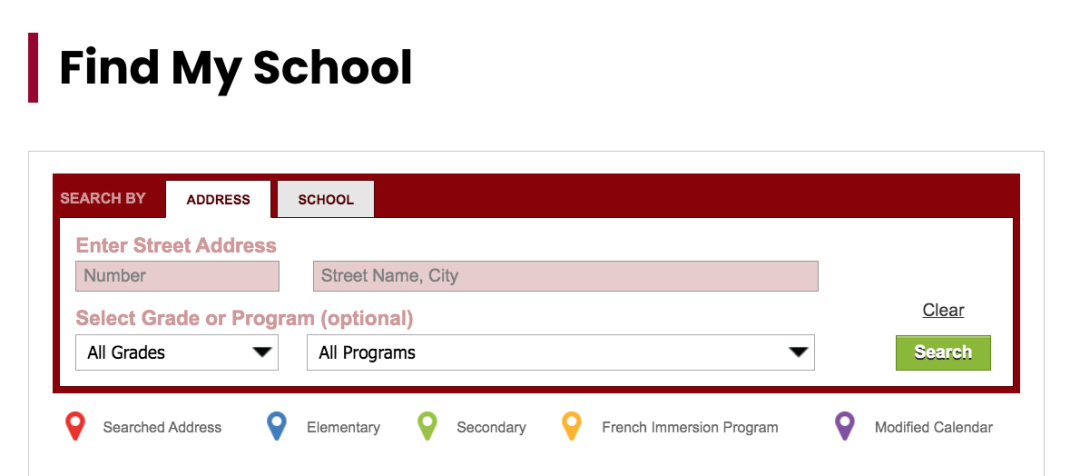Open the All Grades dropdown
This screenshot has width=1080, height=476.
tap(177, 353)
